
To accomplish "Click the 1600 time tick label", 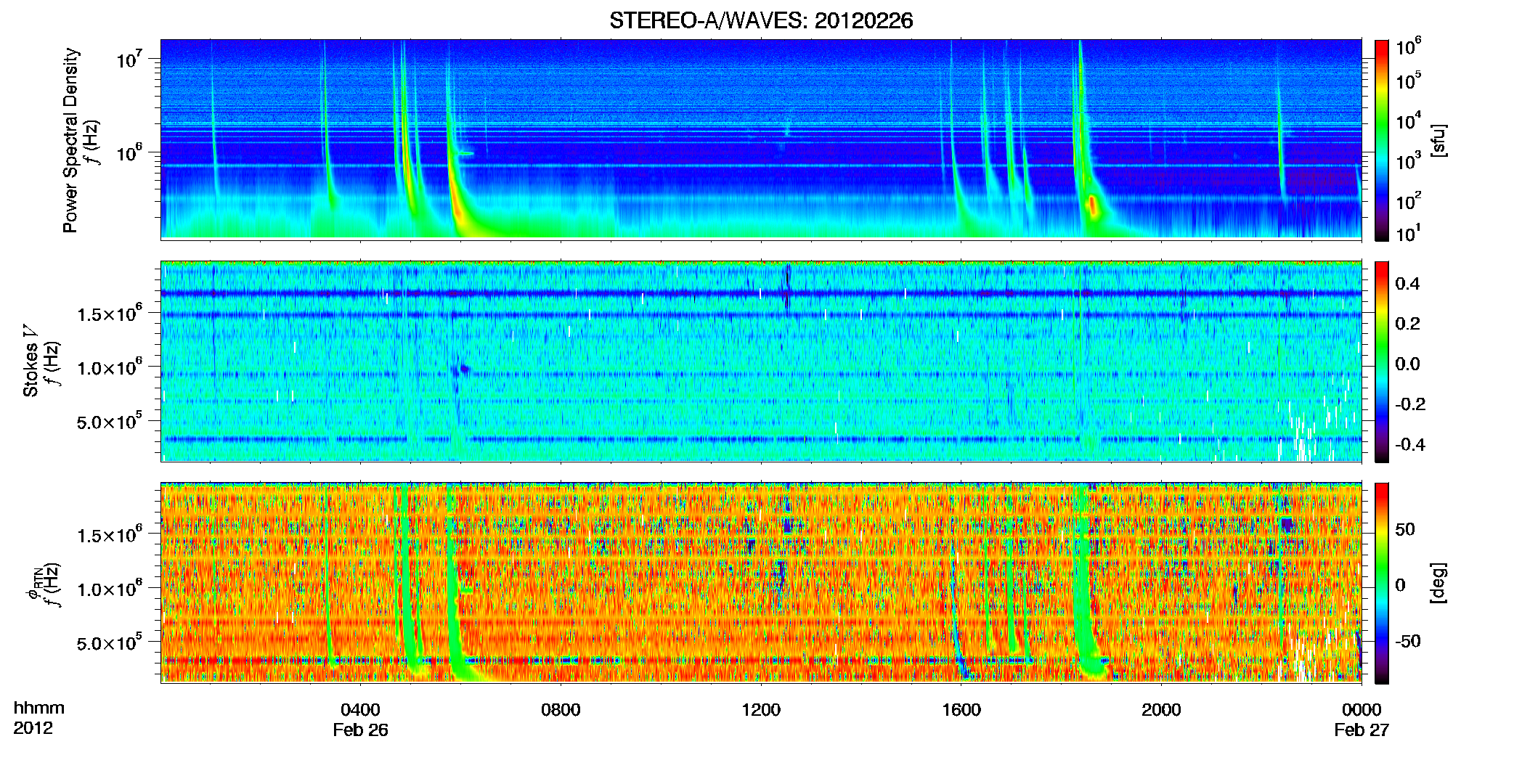I will point(961,710).
